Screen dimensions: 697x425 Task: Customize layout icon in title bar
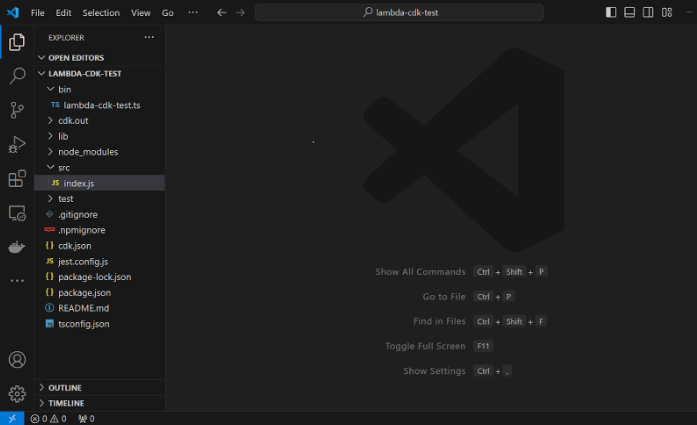[x=667, y=12]
